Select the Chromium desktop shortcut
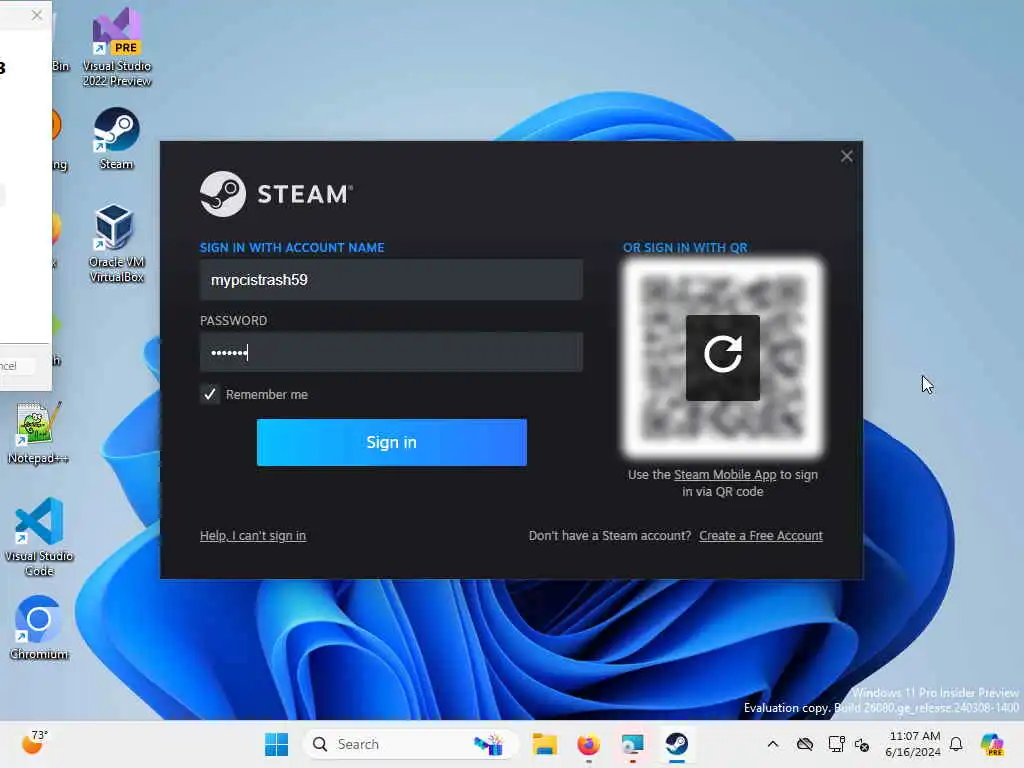Image resolution: width=1024 pixels, height=768 pixels. click(39, 628)
